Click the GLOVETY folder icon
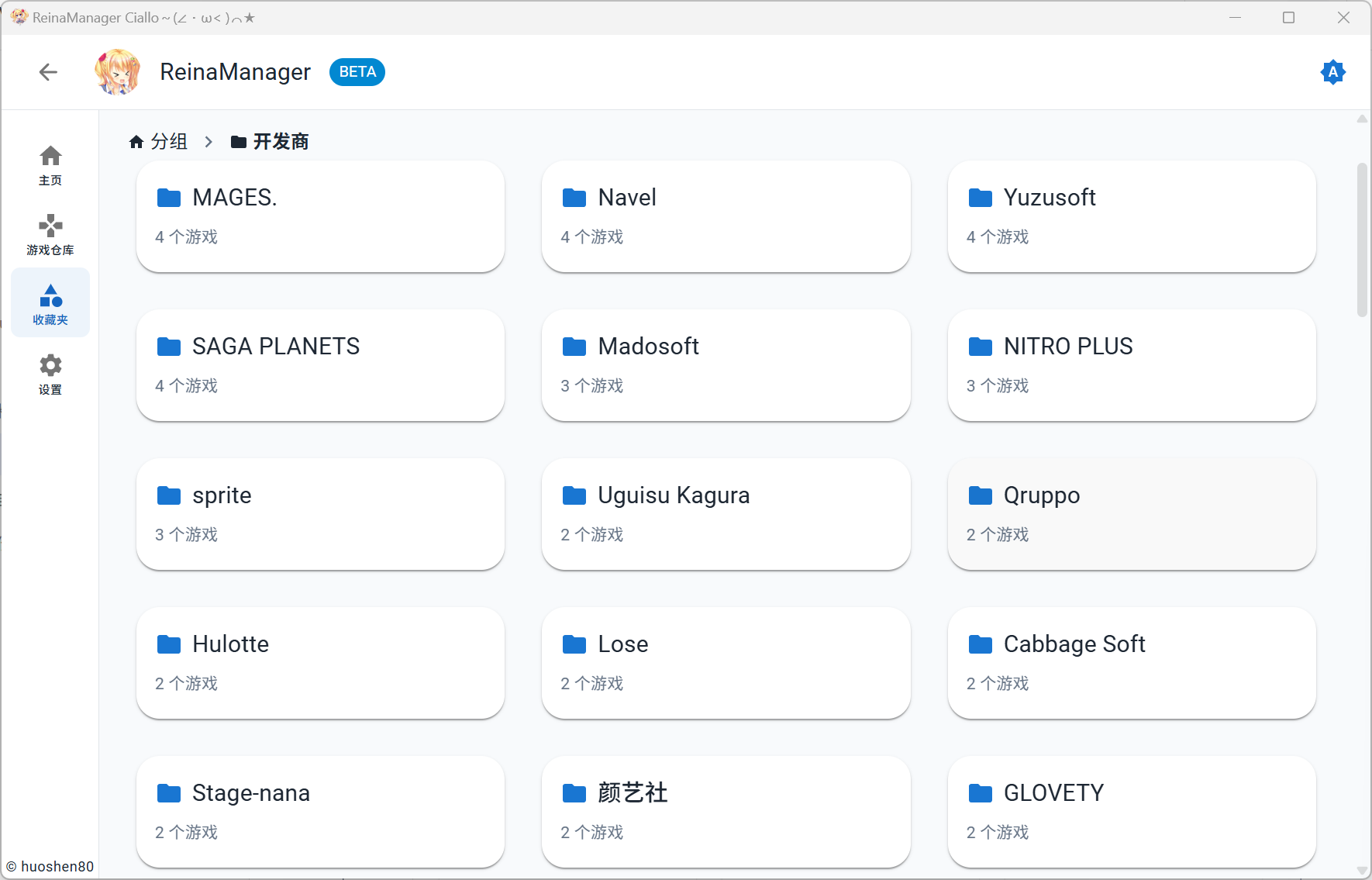1372x880 pixels. pyautogui.click(x=981, y=793)
